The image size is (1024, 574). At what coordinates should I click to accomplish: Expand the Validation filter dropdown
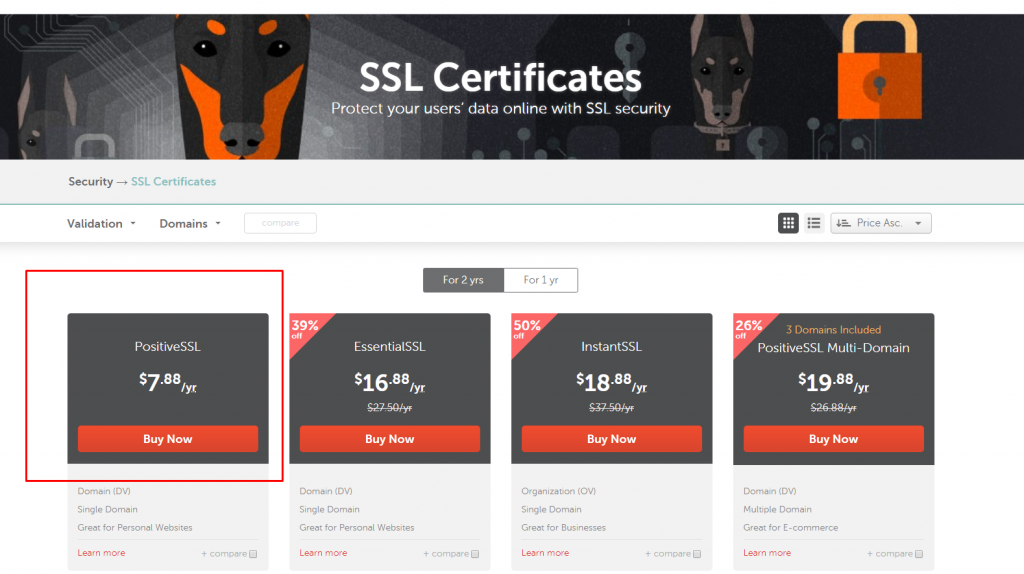pyautogui.click(x=101, y=224)
